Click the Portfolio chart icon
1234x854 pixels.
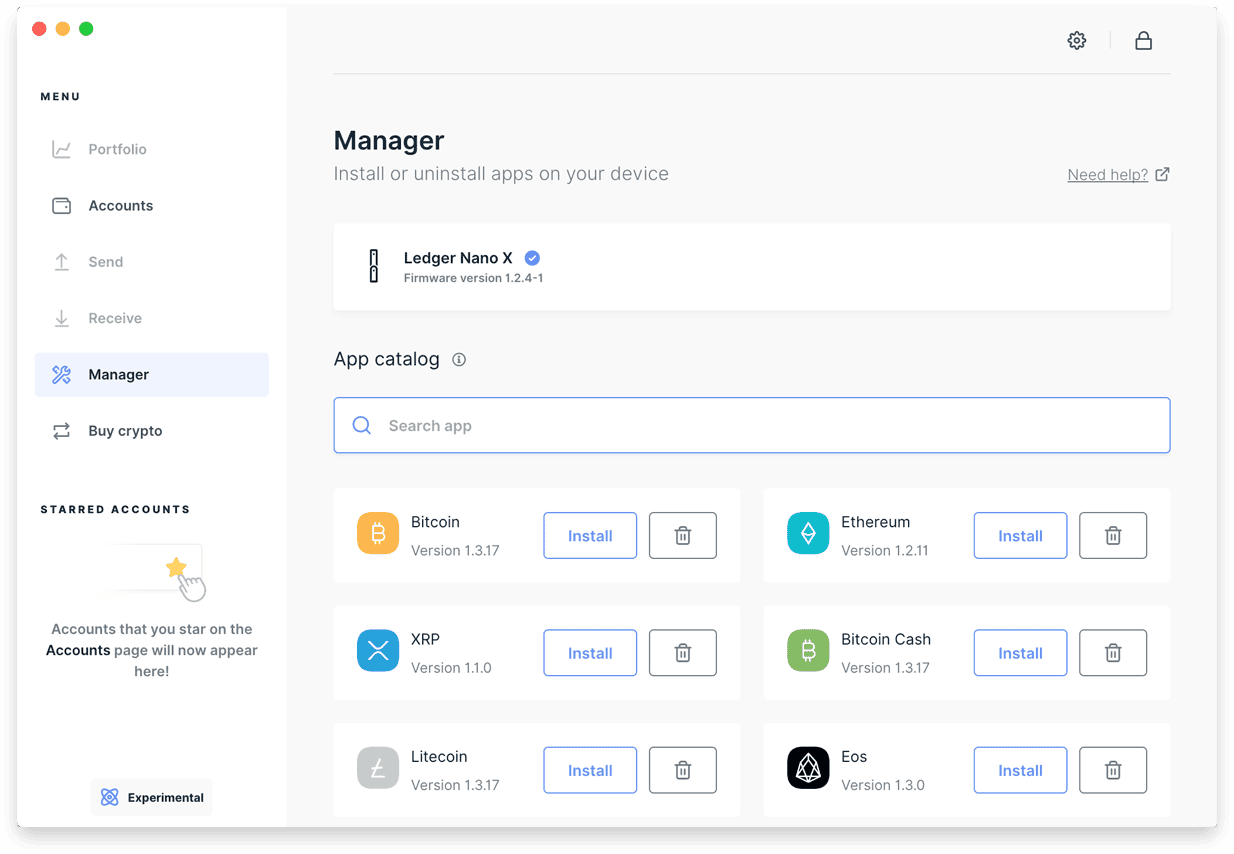tap(62, 149)
